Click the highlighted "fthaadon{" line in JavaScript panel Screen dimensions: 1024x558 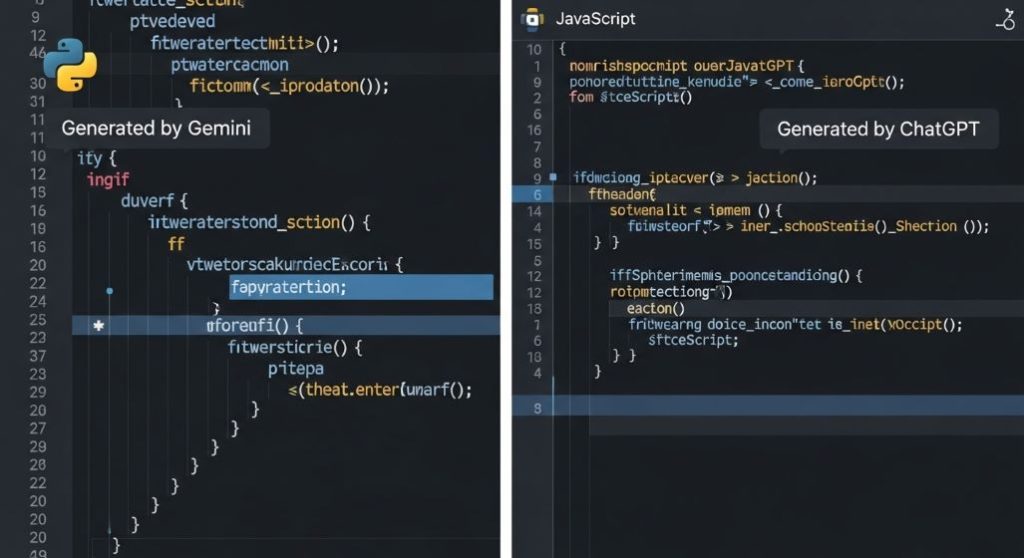[622, 194]
